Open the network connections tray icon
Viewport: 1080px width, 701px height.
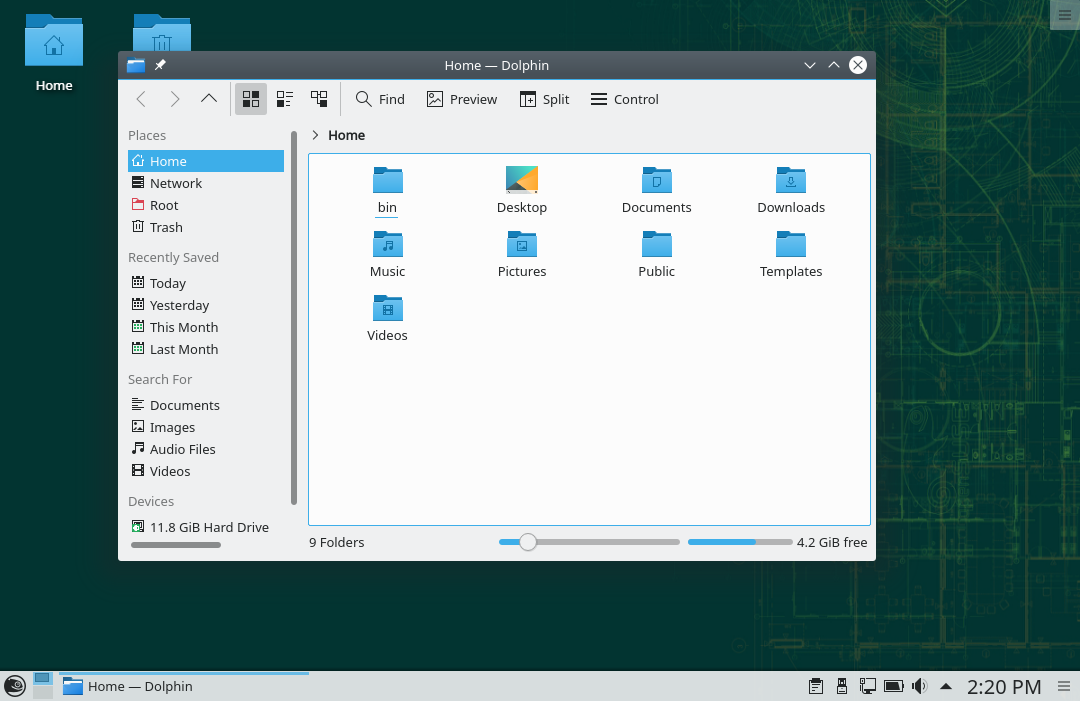867,686
